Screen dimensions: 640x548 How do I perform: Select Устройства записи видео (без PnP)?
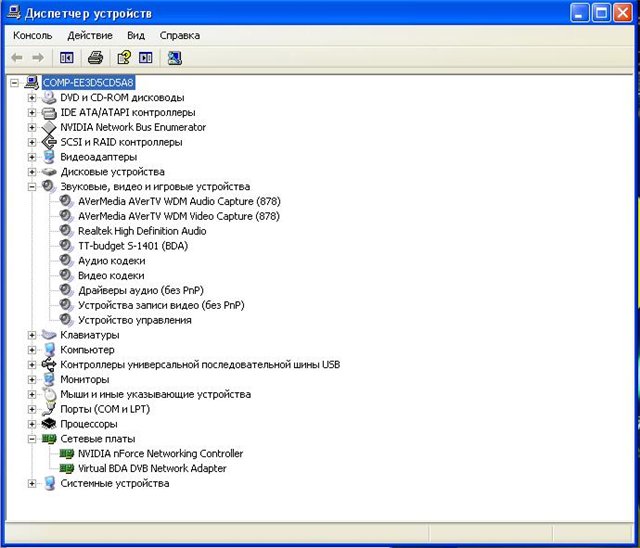[x=161, y=305]
